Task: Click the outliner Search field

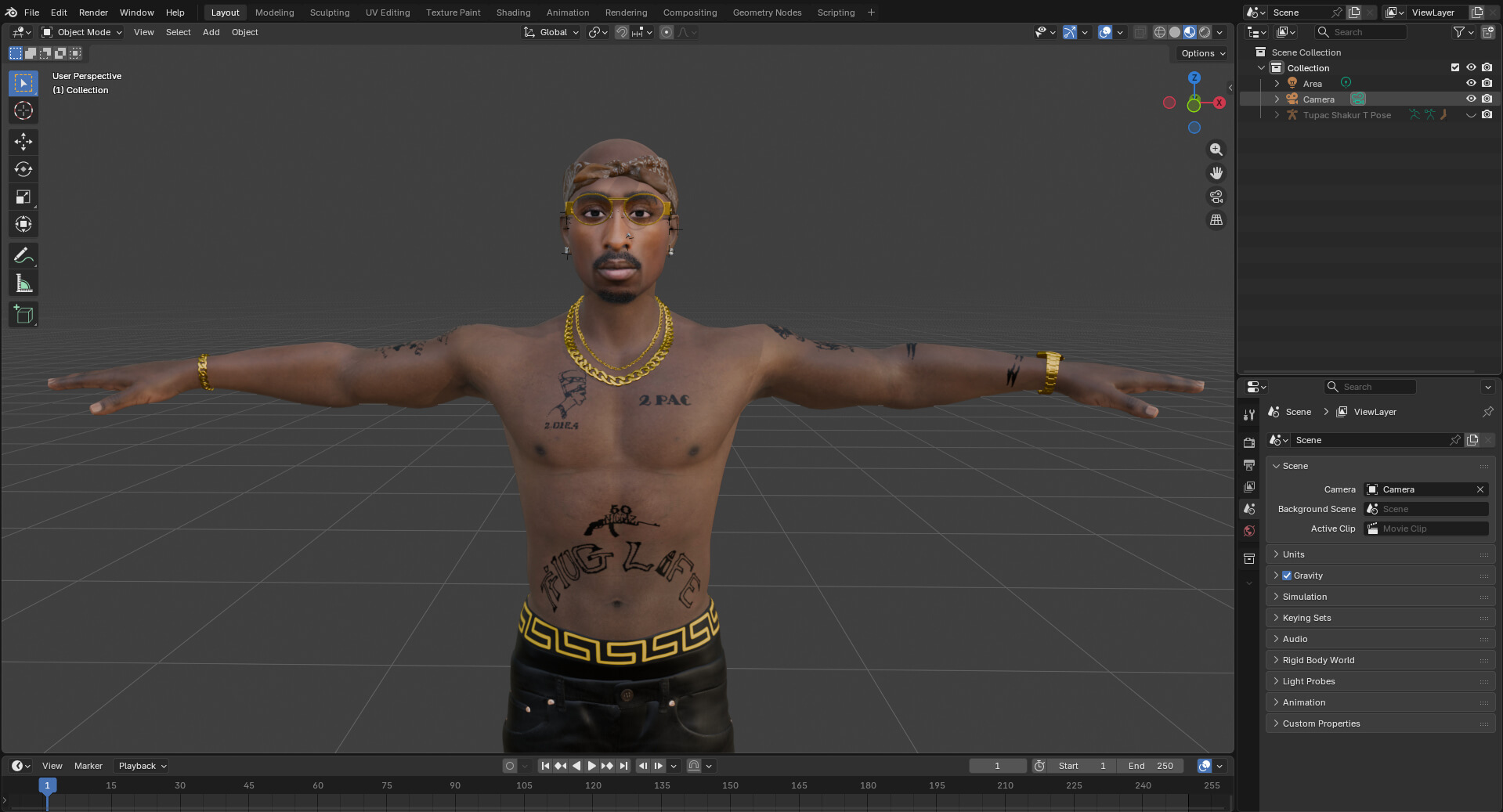Action: click(1361, 32)
